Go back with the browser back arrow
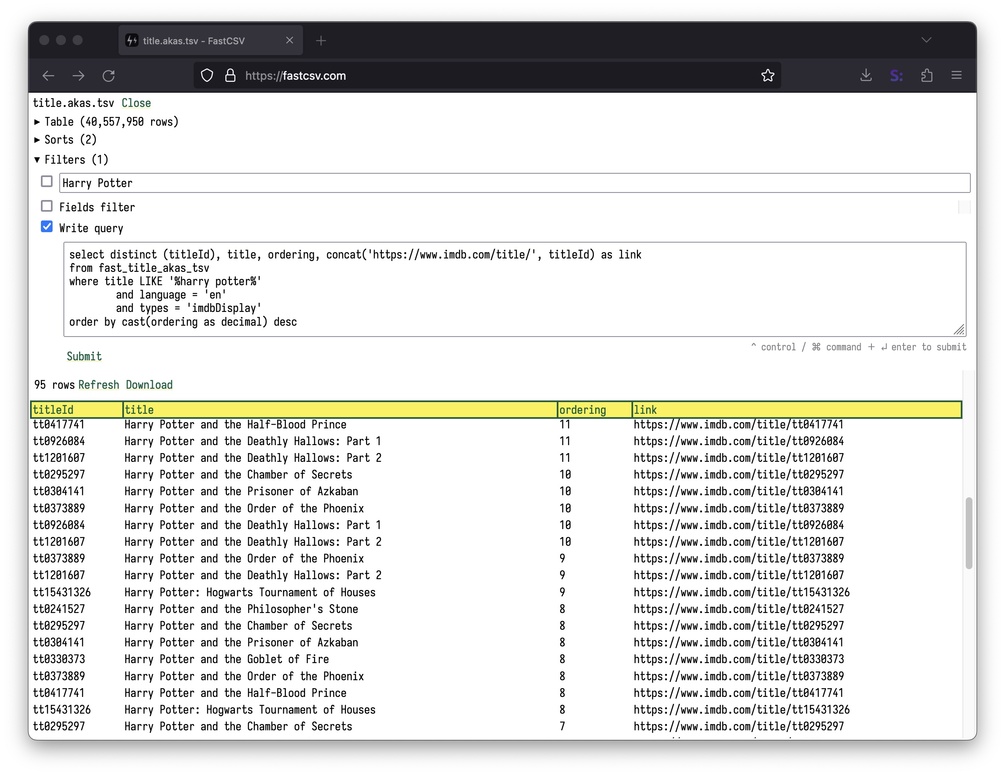 [x=48, y=76]
